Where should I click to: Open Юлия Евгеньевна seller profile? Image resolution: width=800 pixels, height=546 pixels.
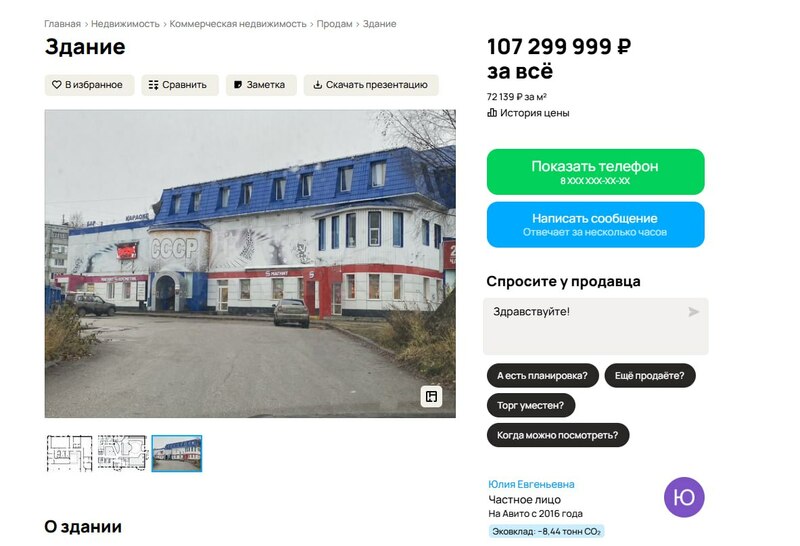[x=531, y=484]
